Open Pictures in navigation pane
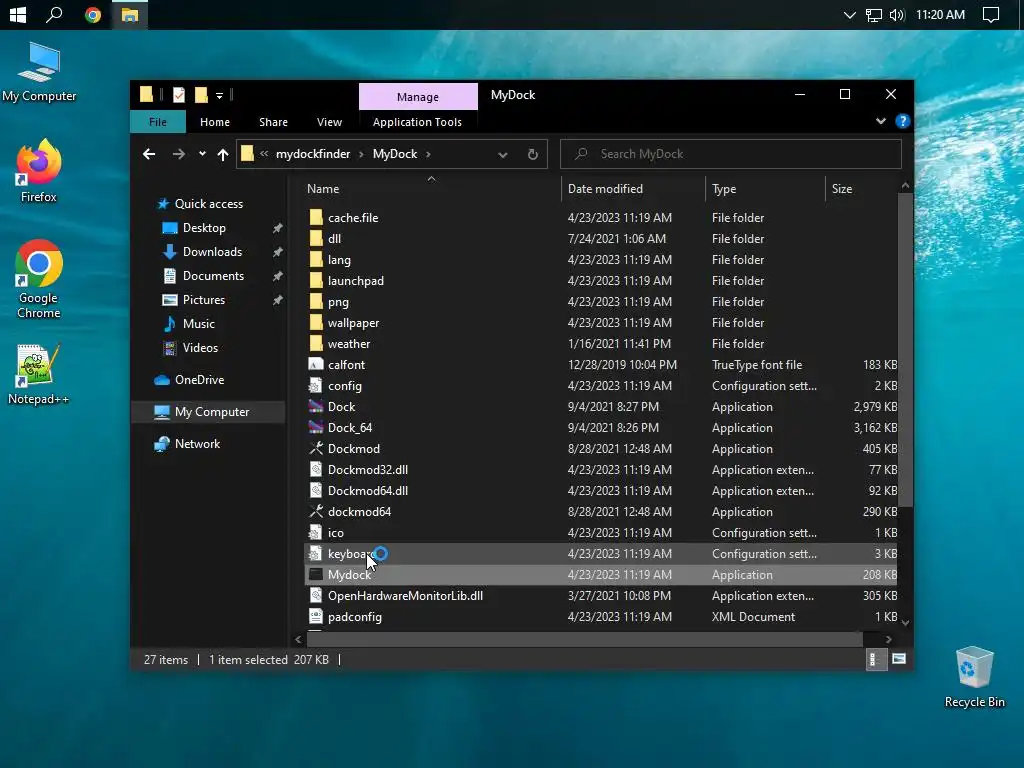The height and width of the screenshot is (768, 1024). coord(204,300)
